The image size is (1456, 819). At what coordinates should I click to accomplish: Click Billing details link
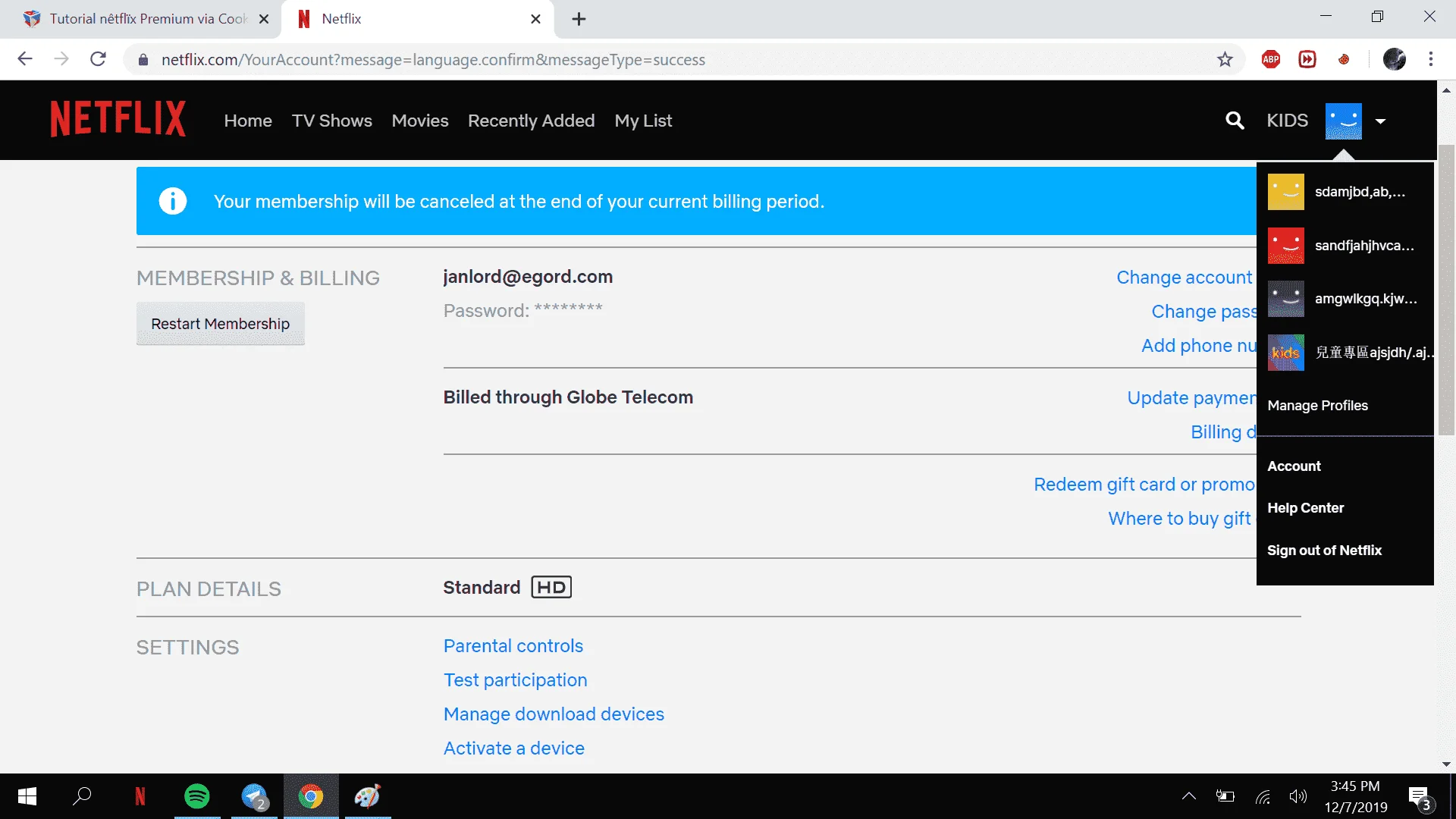pos(1223,432)
